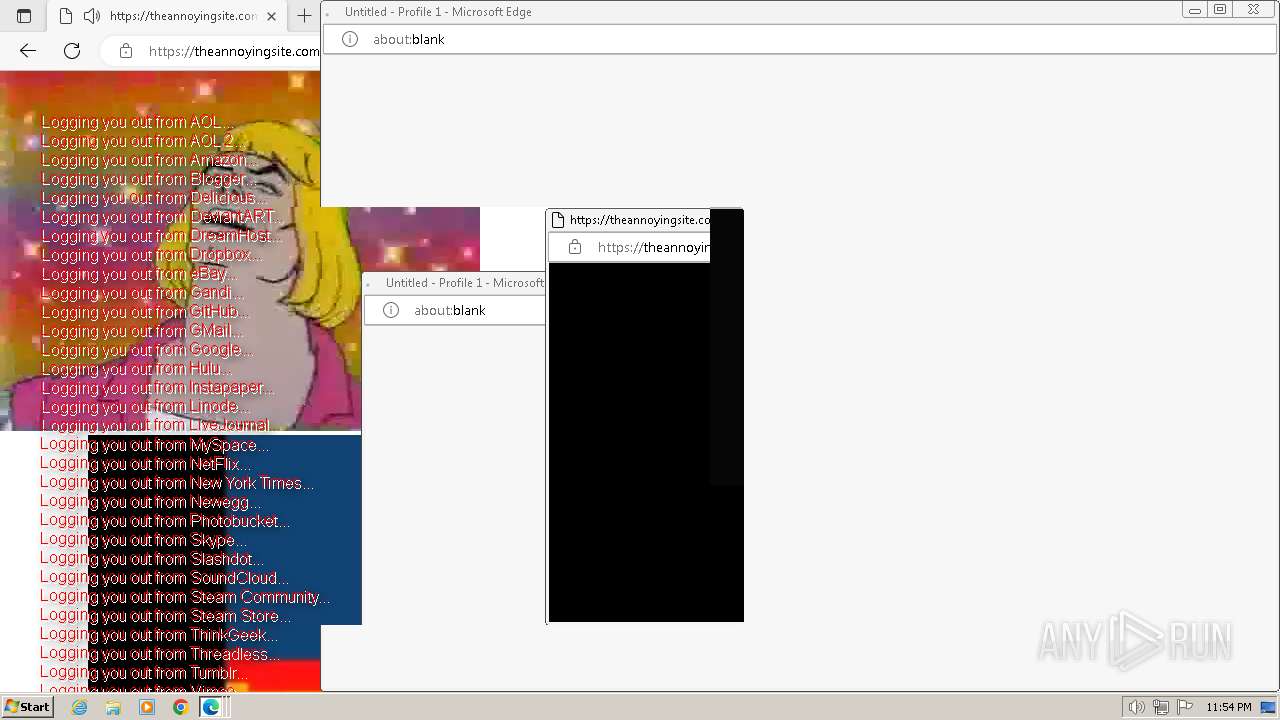This screenshot has width=1280, height=720.
Task: Click "Logging you out from Steam Community..." line
Action: pyautogui.click(x=185, y=597)
